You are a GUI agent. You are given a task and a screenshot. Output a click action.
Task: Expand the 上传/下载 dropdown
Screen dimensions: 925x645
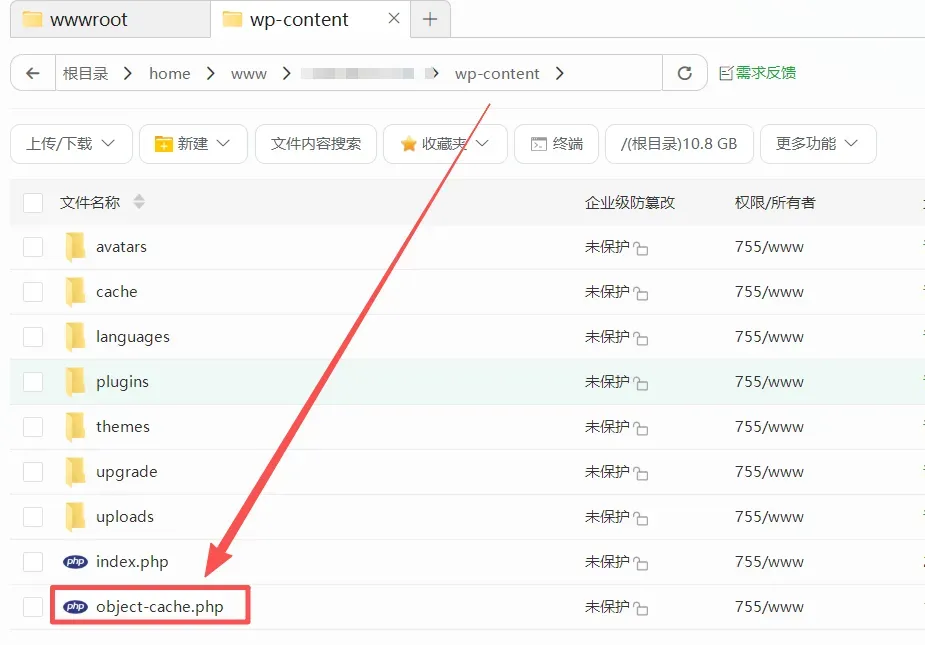[71, 144]
